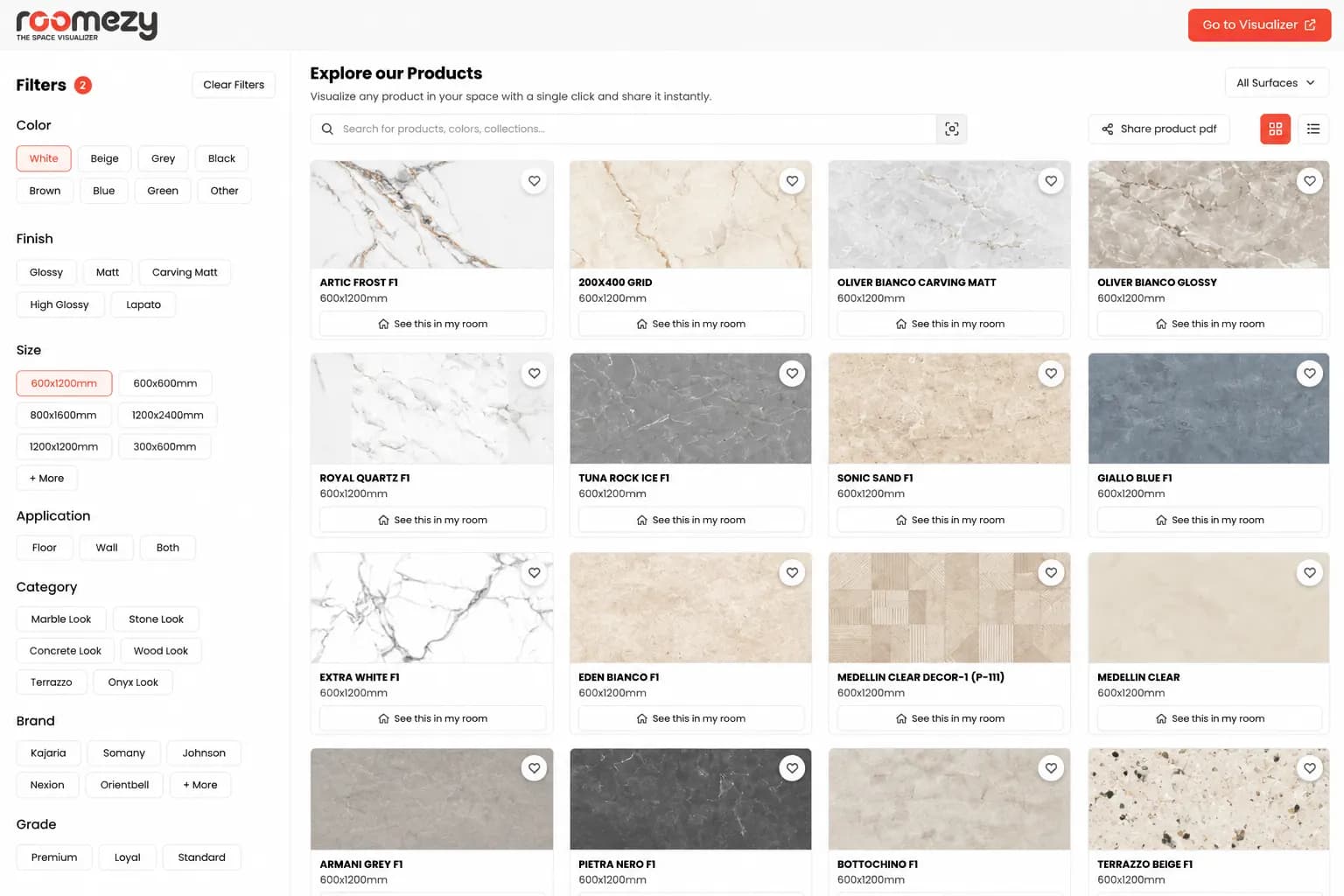Open the ARMANI GREY F1 thumbnail

(432, 799)
